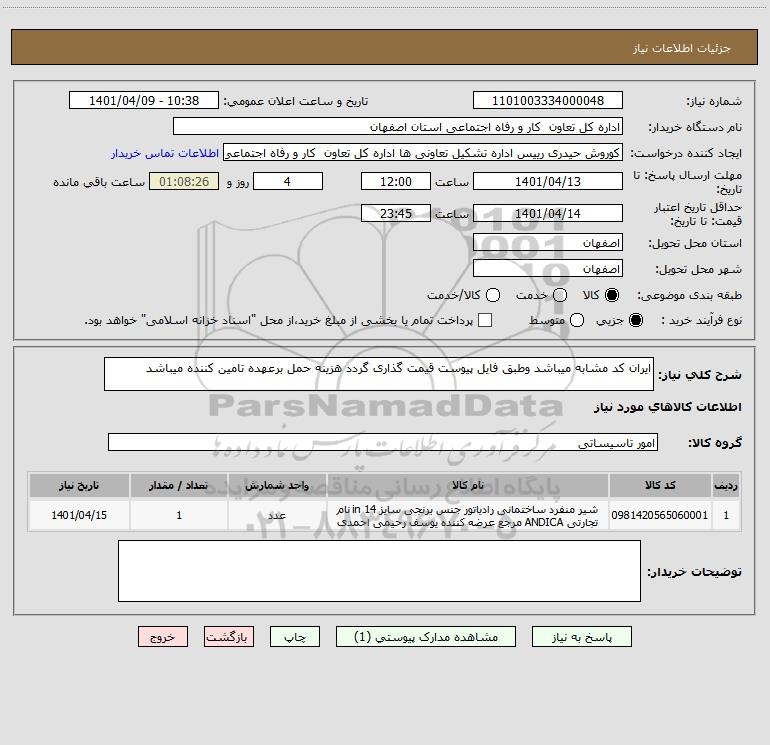Click the ردیف column header

click(x=726, y=485)
